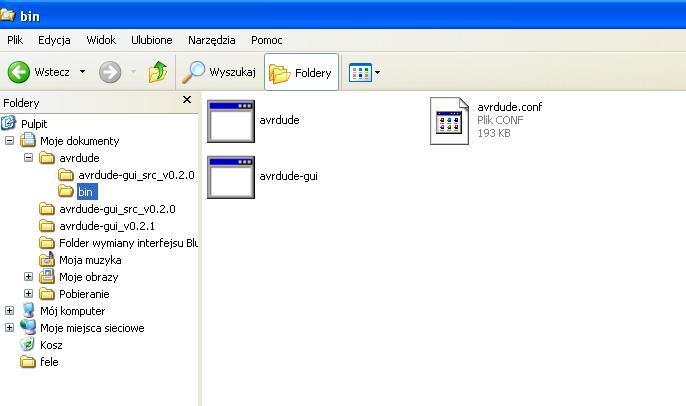
Task: Click the Wyszukaj search button label
Action: point(232,72)
